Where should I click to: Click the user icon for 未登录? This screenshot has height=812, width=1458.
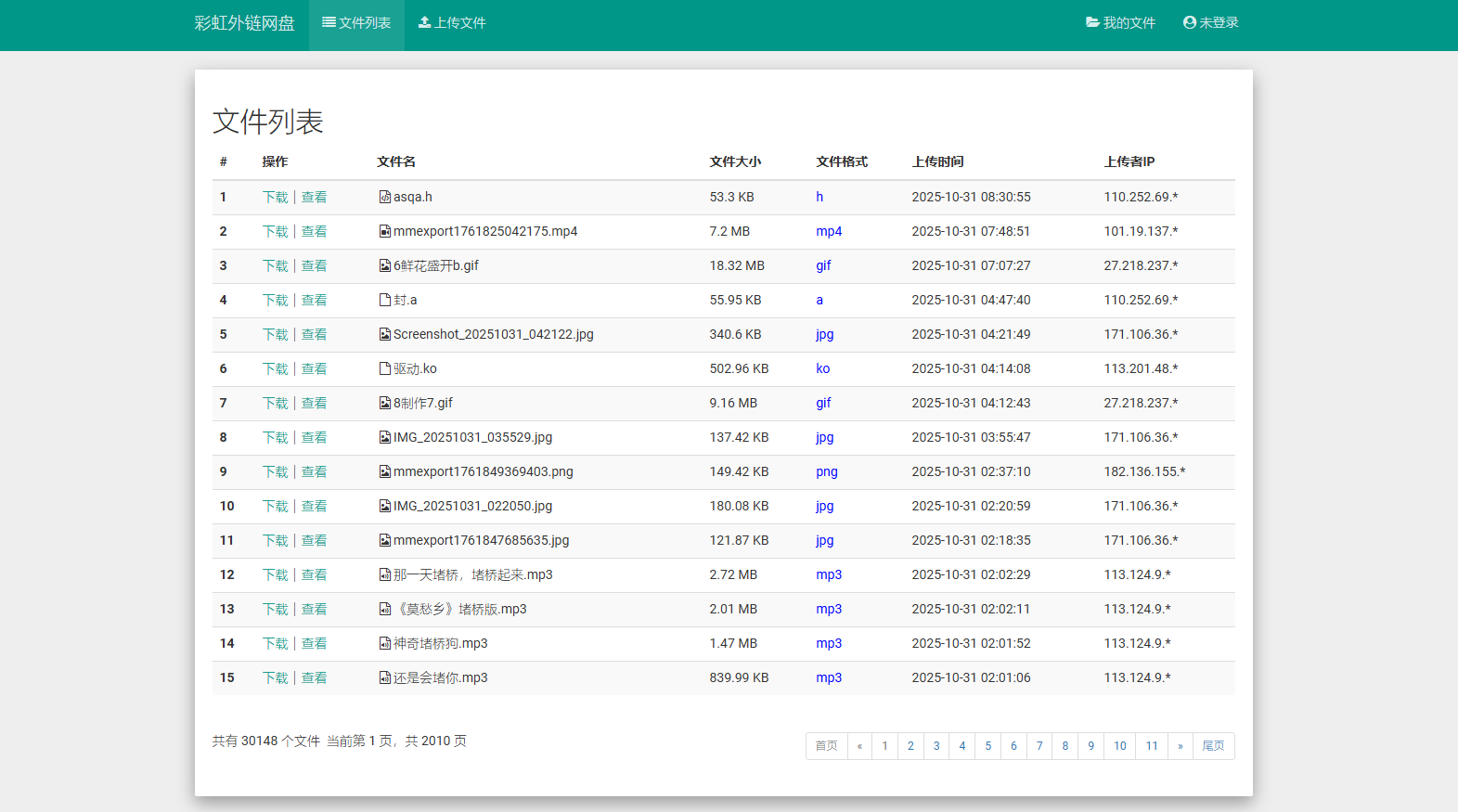[1189, 22]
